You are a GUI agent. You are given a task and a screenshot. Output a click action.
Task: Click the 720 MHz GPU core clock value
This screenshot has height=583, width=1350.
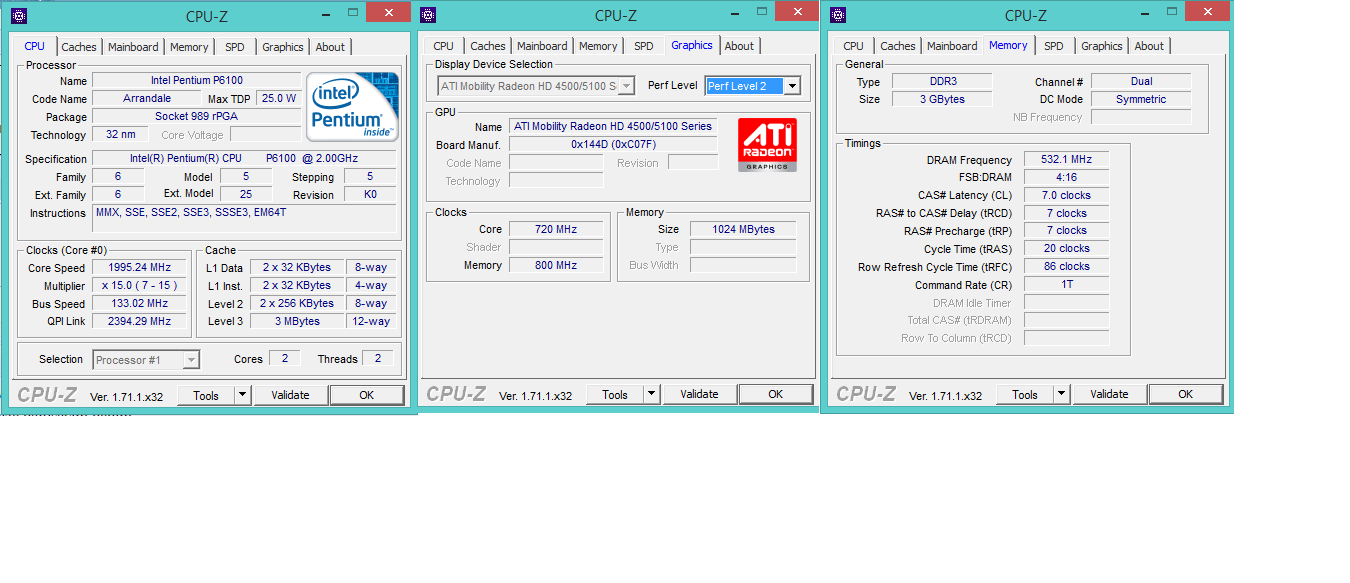point(556,229)
